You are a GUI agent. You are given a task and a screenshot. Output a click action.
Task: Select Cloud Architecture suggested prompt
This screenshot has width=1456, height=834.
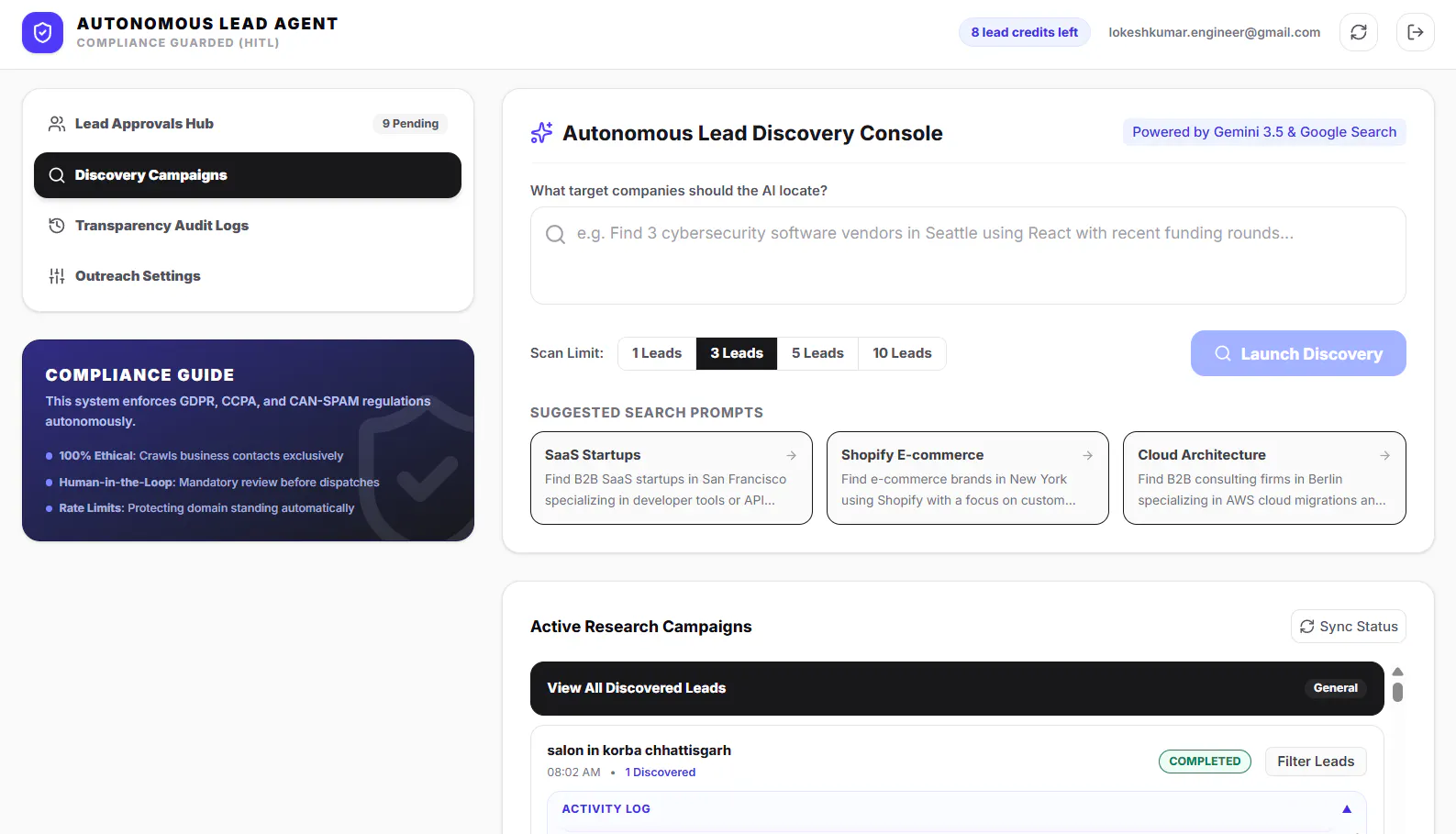[1264, 478]
